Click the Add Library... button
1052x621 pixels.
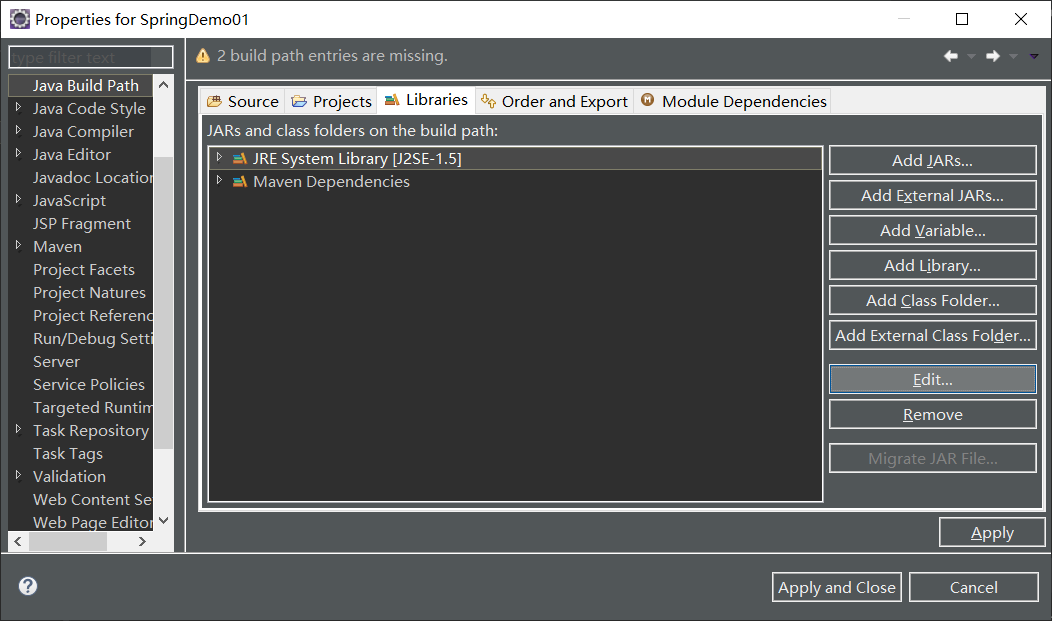pos(933,265)
